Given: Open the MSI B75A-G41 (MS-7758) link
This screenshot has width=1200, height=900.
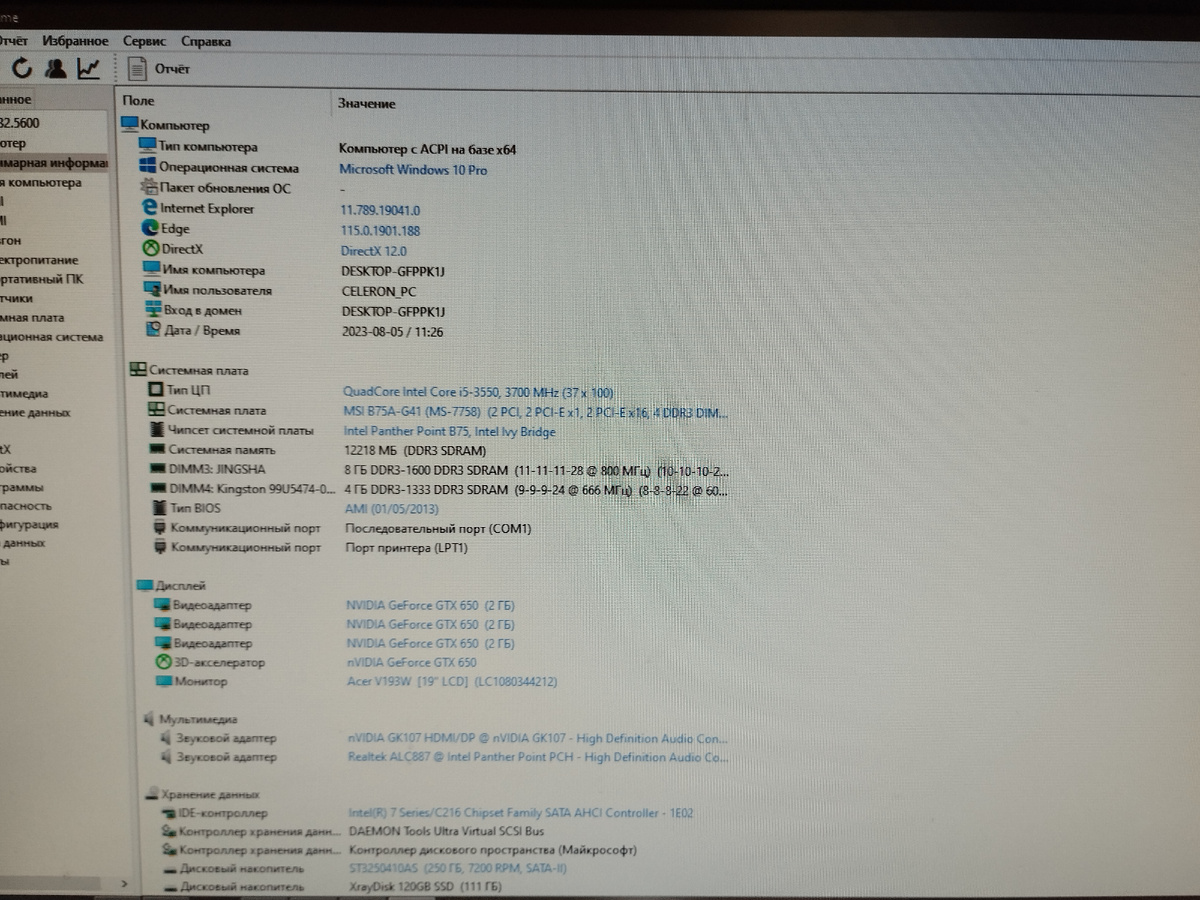Looking at the screenshot, I should click(536, 412).
